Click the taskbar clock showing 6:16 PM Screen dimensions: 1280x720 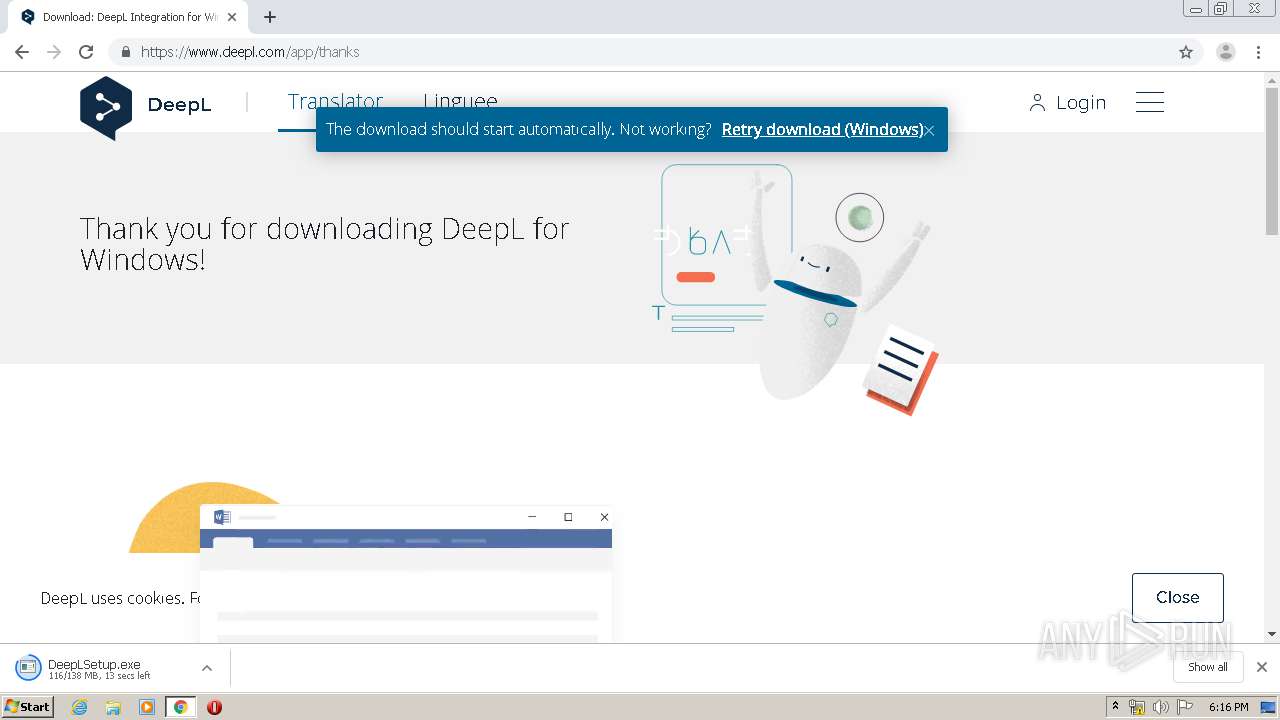(1228, 707)
